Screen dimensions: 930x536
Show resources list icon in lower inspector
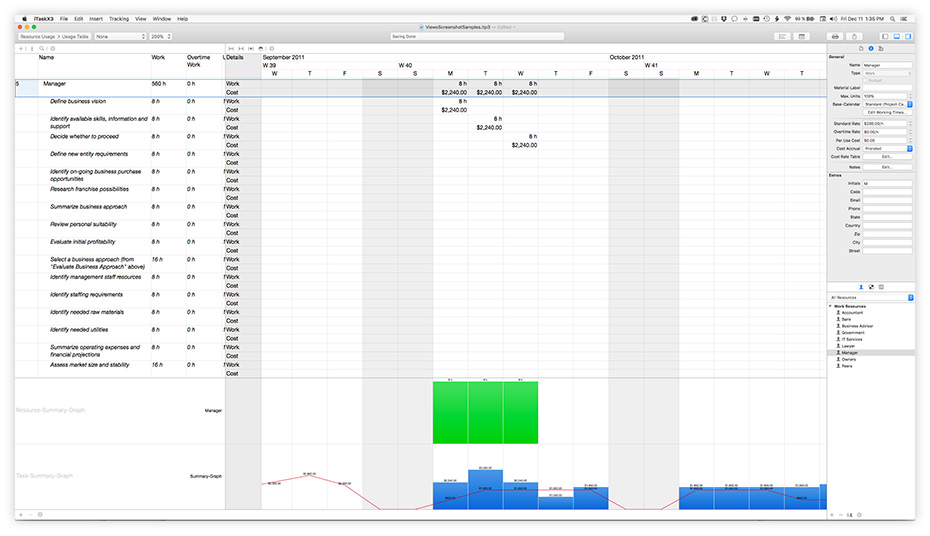coord(861,287)
